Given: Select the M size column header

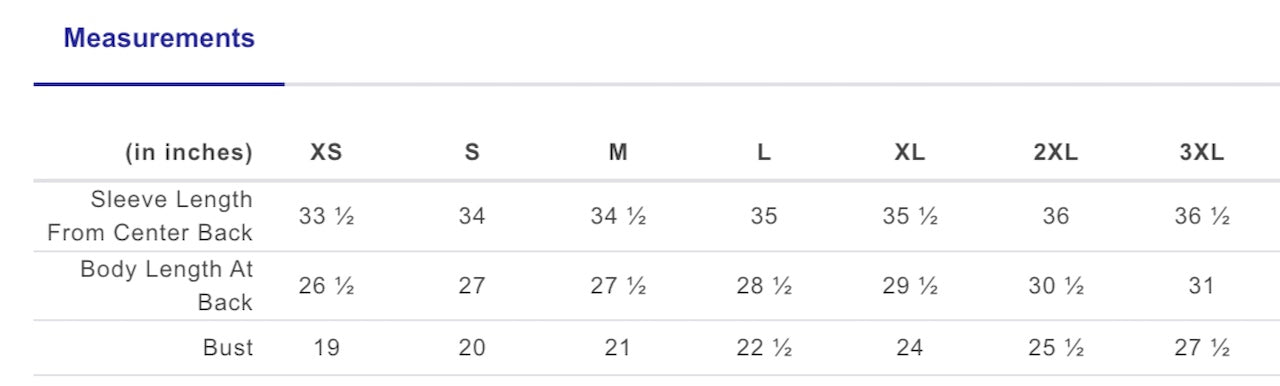Looking at the screenshot, I should (618, 153).
